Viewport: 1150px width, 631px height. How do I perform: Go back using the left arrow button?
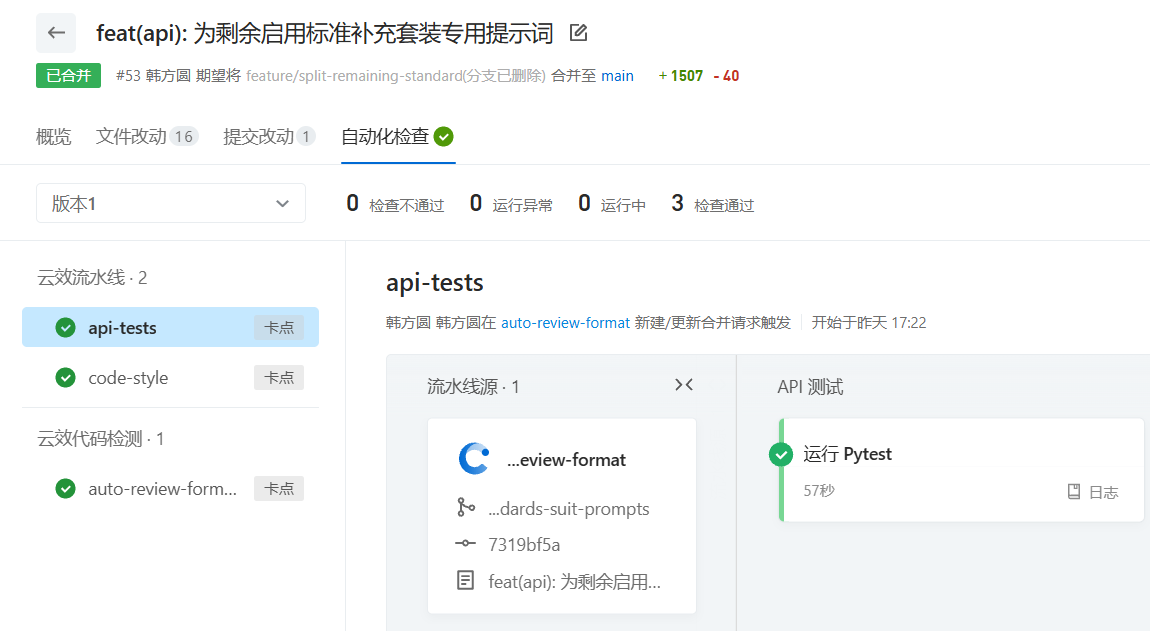[56, 33]
